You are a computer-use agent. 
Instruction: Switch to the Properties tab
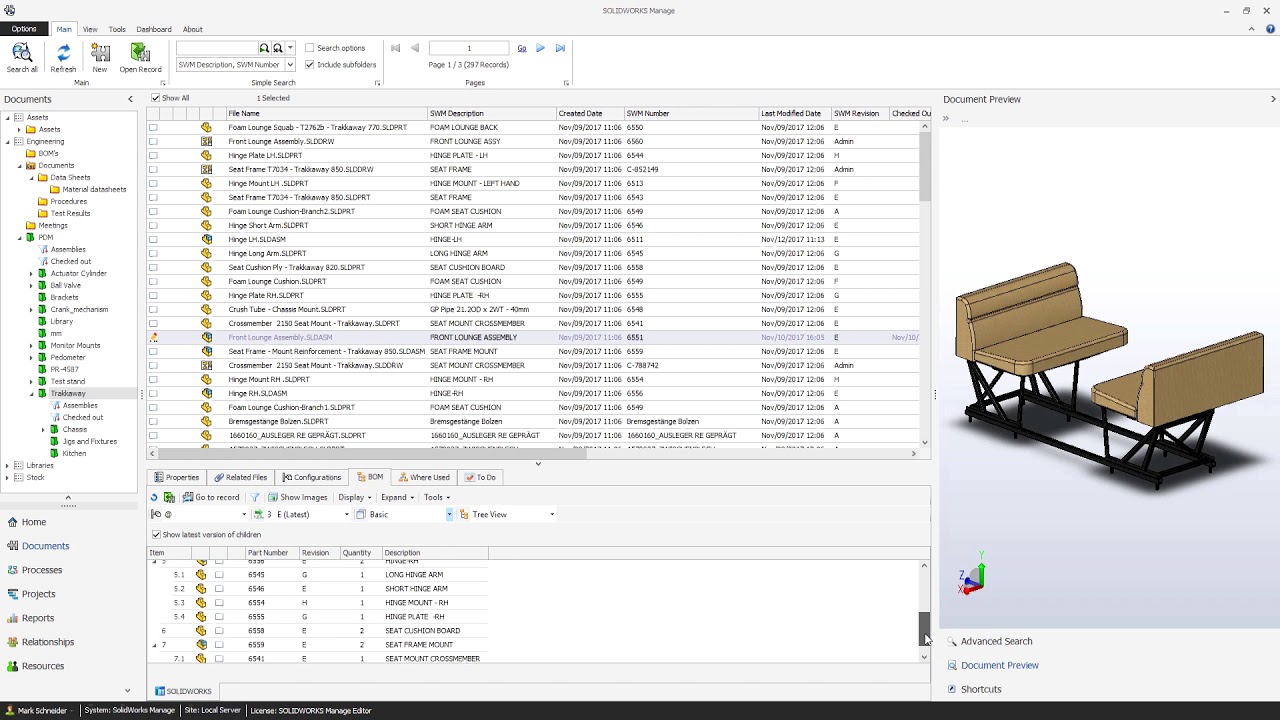pyautogui.click(x=177, y=477)
